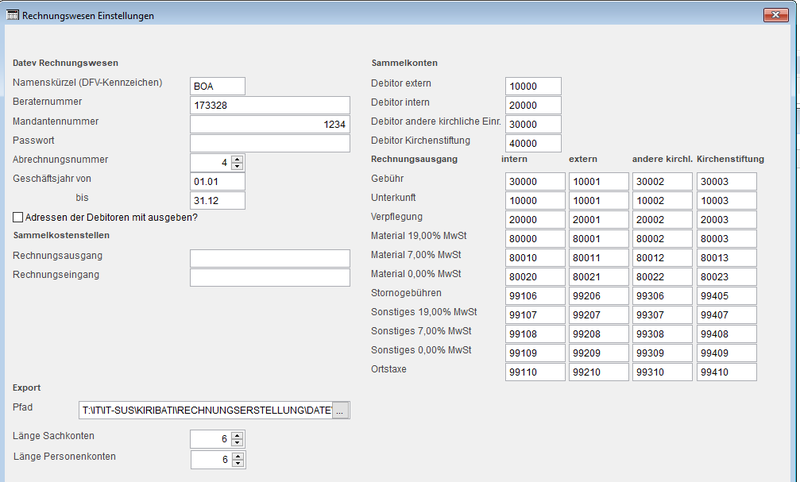Close the Rechnungswesen Einstellungen window
Viewport: 800px width, 482px height.
tap(776, 15)
